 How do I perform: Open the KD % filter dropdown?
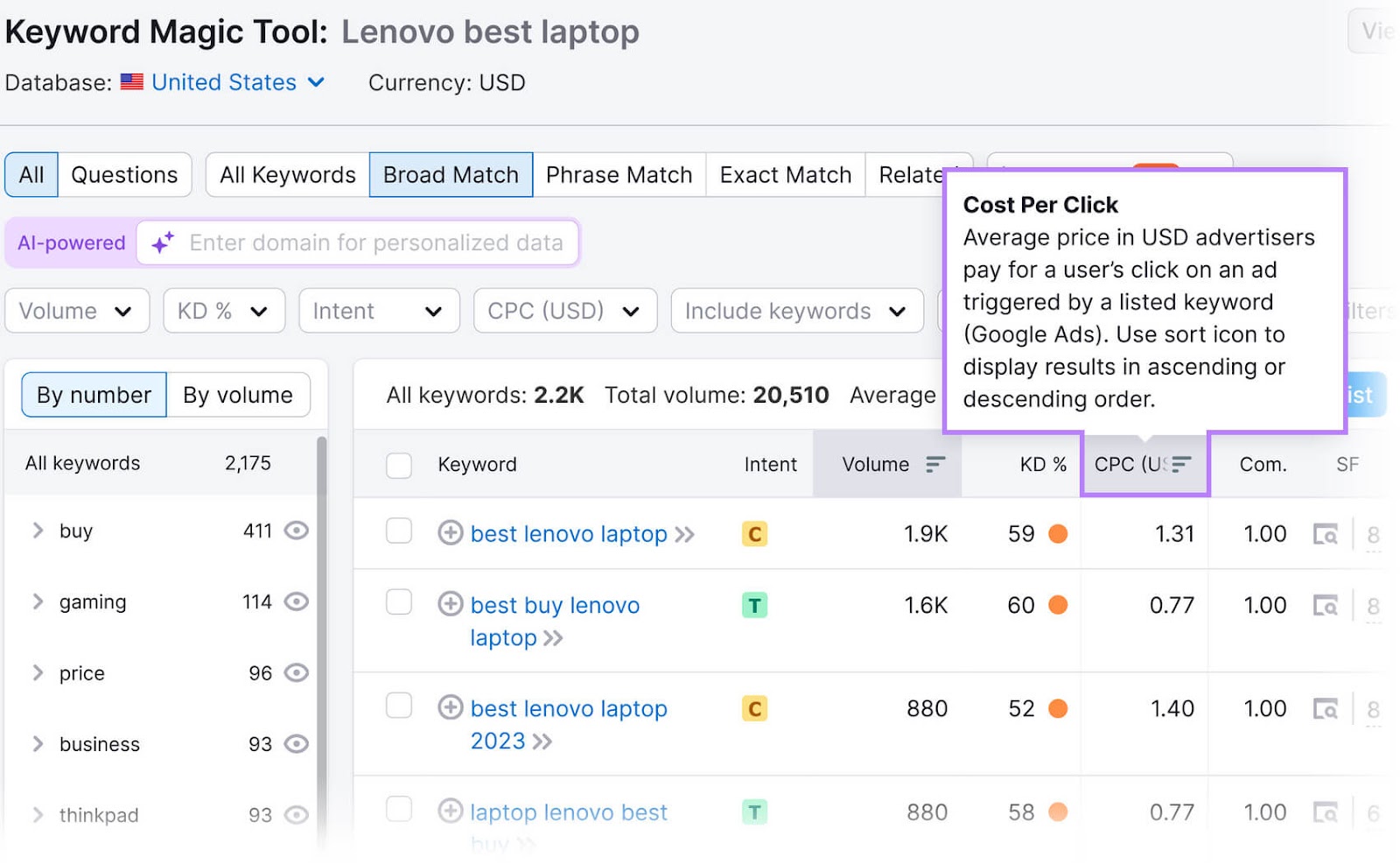pos(223,310)
